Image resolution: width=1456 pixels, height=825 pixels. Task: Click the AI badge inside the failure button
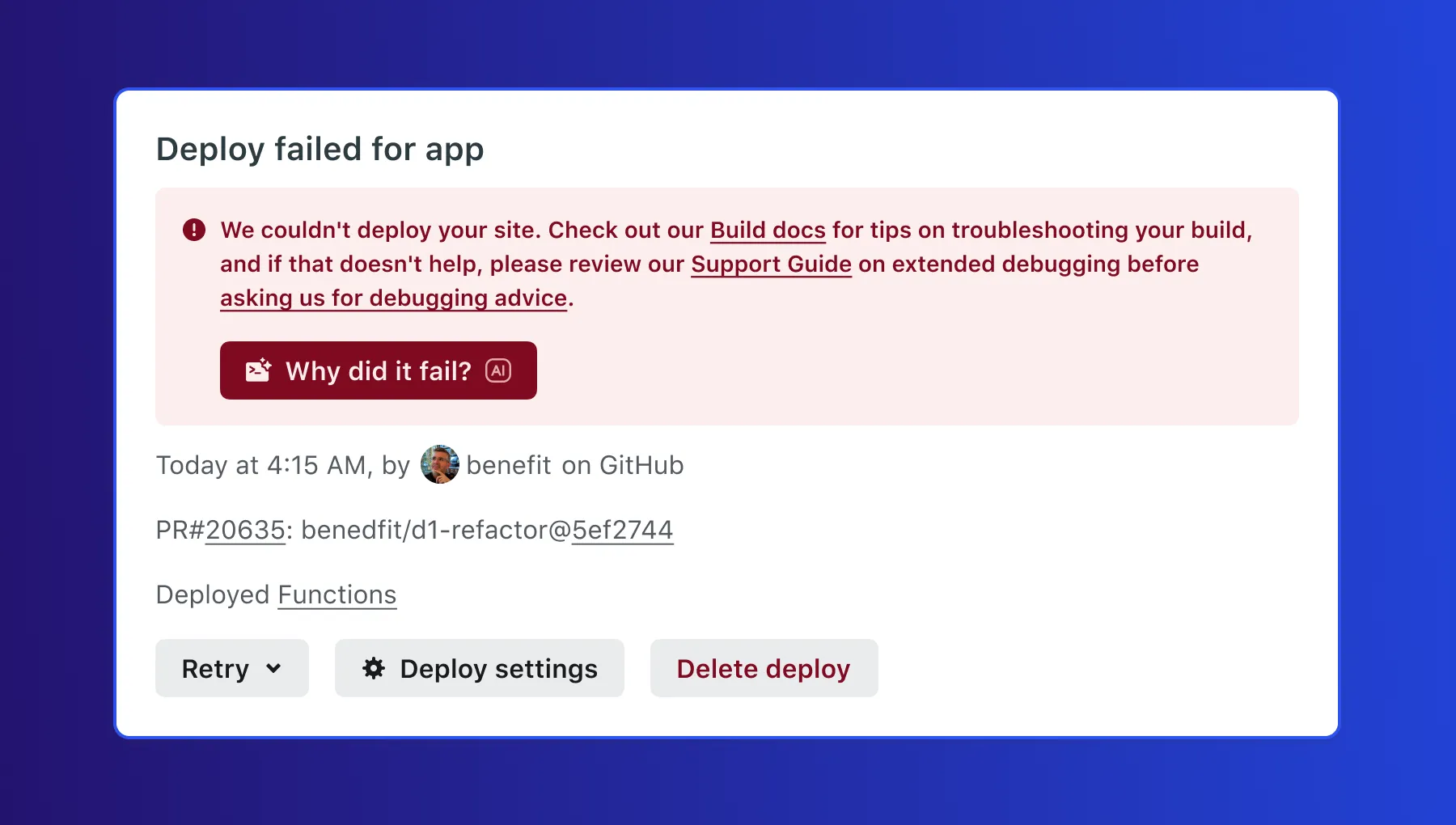499,370
